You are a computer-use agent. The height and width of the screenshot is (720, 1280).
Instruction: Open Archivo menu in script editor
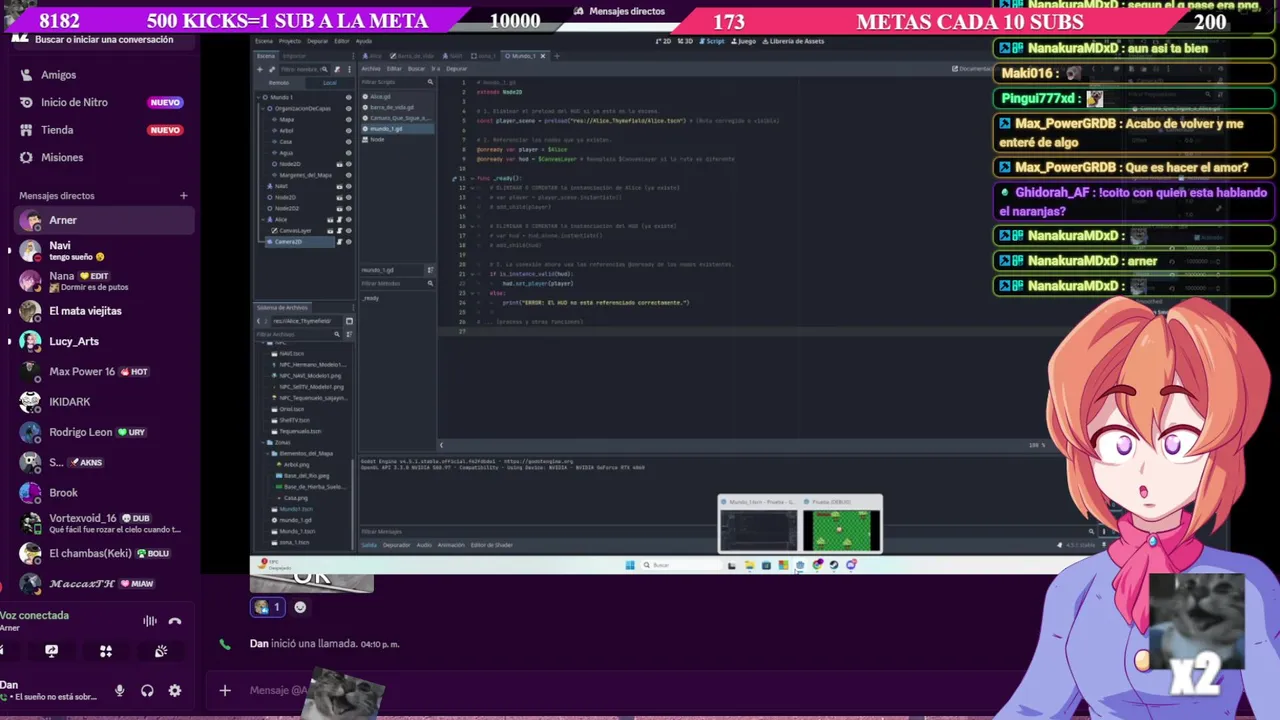point(371,68)
